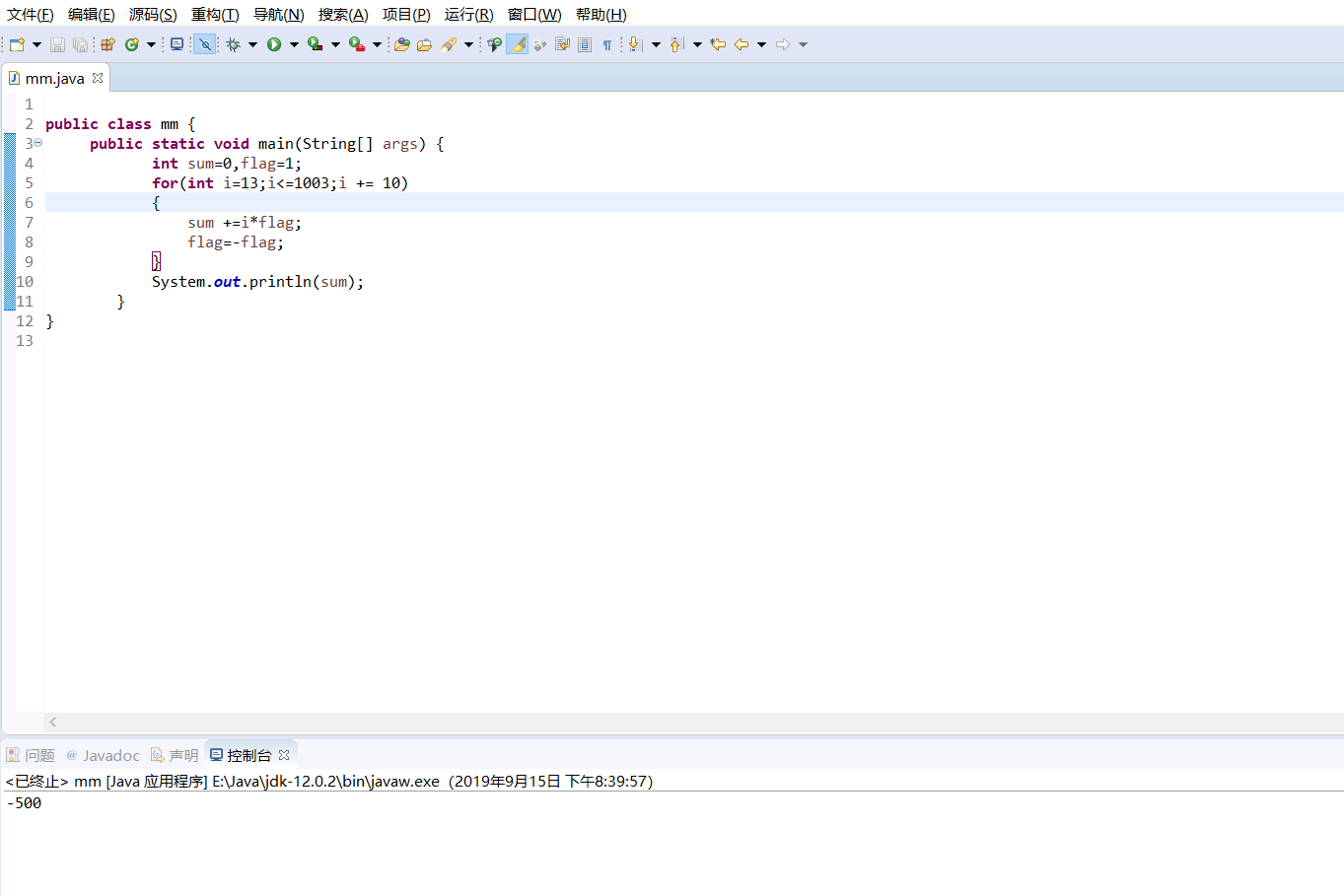Open the 导航(N) menu
Viewport: 1344px width, 896px height.
tap(279, 14)
